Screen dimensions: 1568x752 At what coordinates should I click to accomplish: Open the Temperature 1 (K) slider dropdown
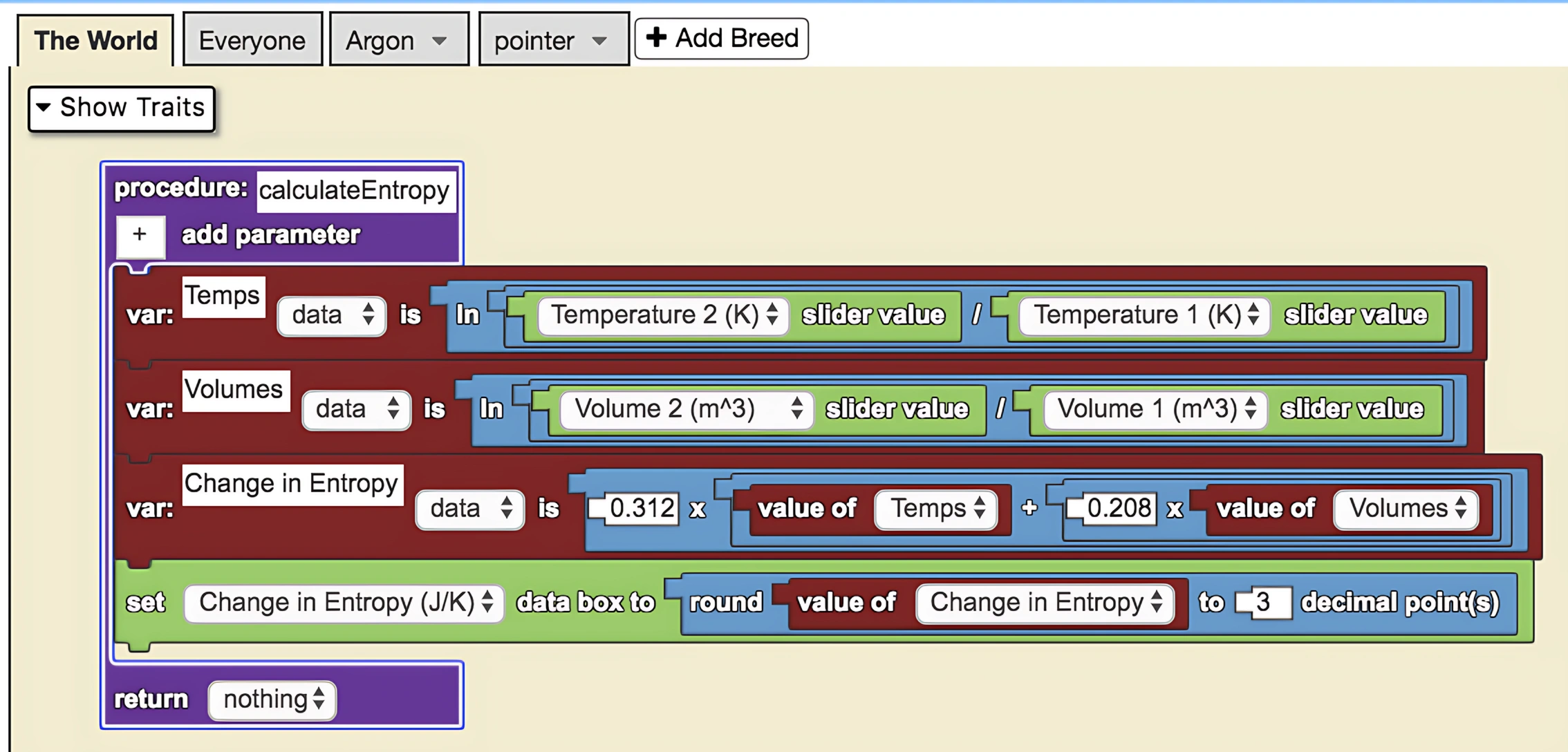click(1254, 315)
